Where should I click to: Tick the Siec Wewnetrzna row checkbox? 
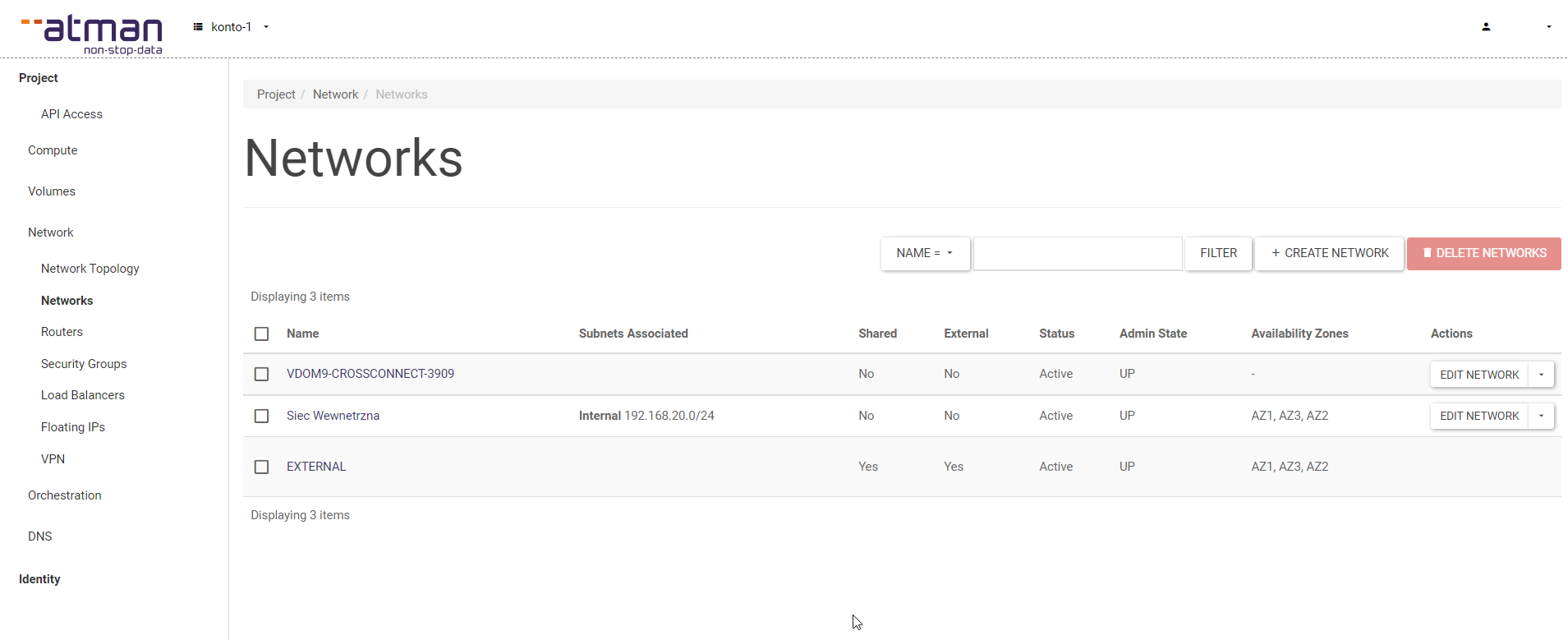point(261,417)
